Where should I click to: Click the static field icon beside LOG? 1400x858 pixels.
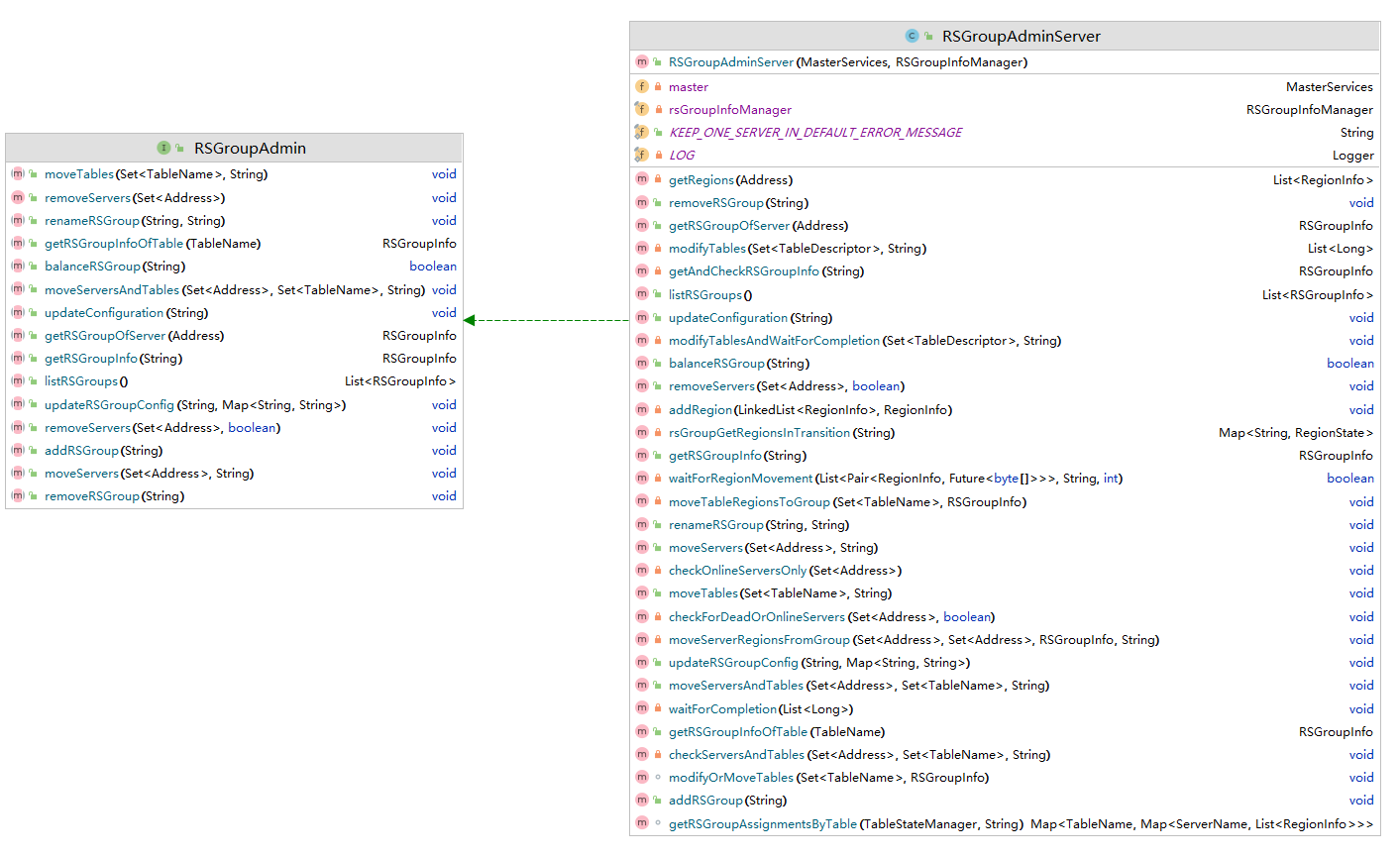642,156
